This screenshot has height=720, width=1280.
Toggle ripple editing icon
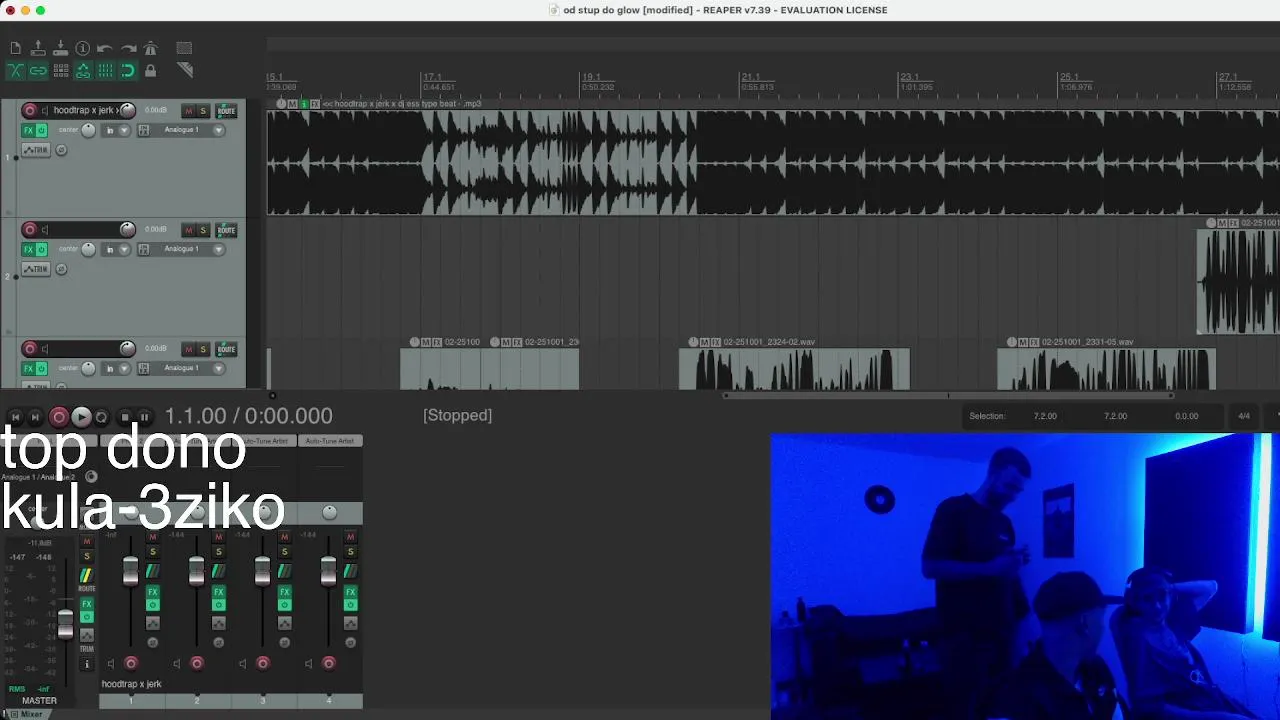61,71
